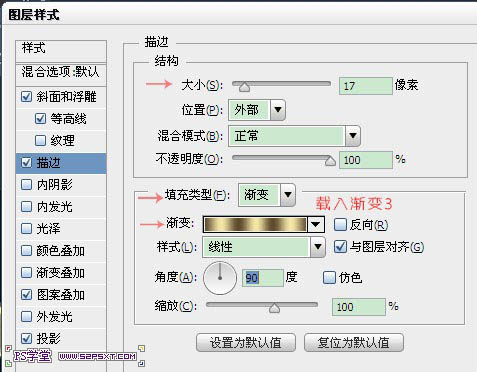Click the 缩放 scale slider handle
Screen dimensions: 477x372
tap(274, 308)
